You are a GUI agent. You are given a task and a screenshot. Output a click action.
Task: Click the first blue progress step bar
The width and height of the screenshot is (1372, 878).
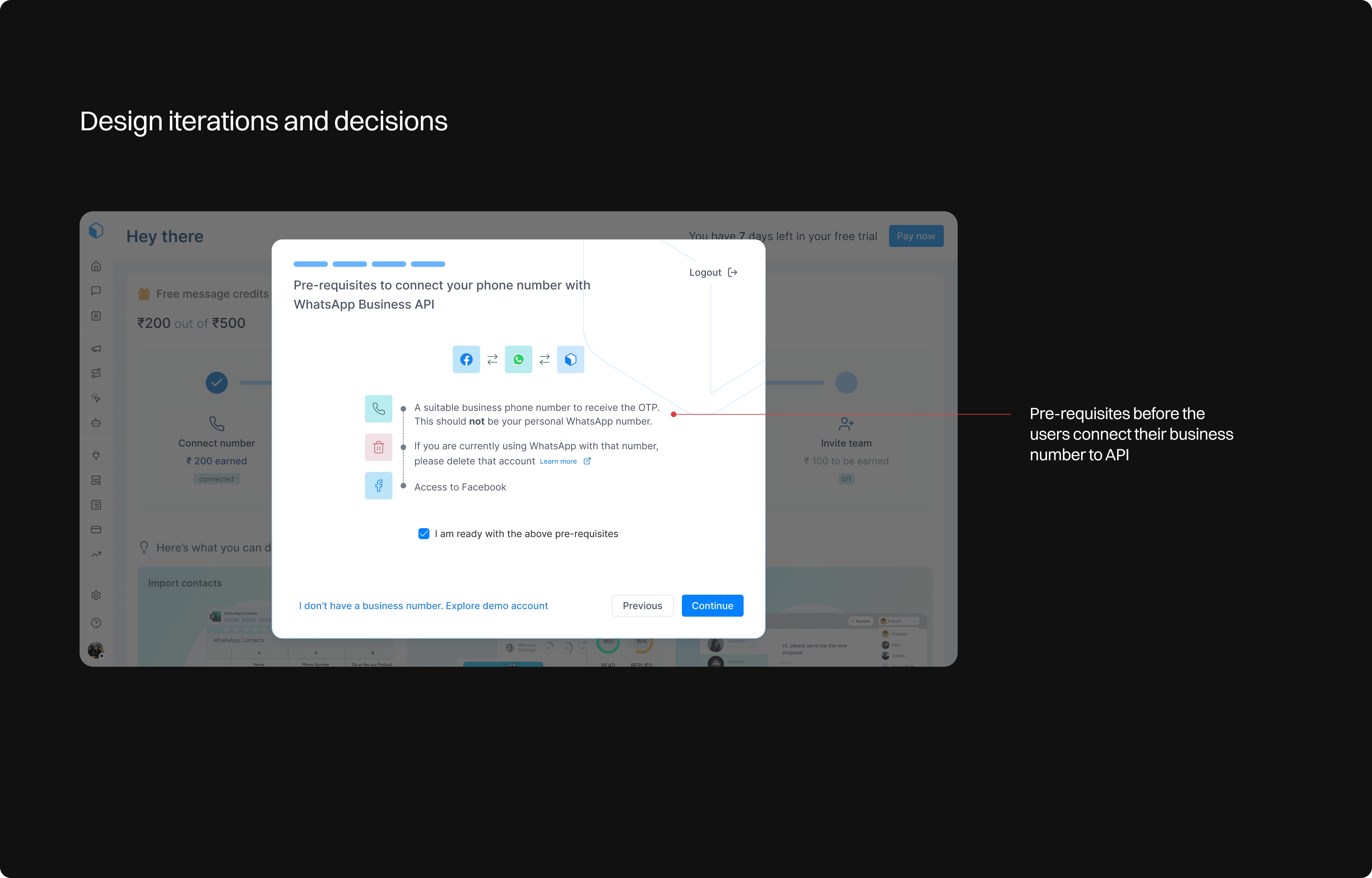click(311, 264)
